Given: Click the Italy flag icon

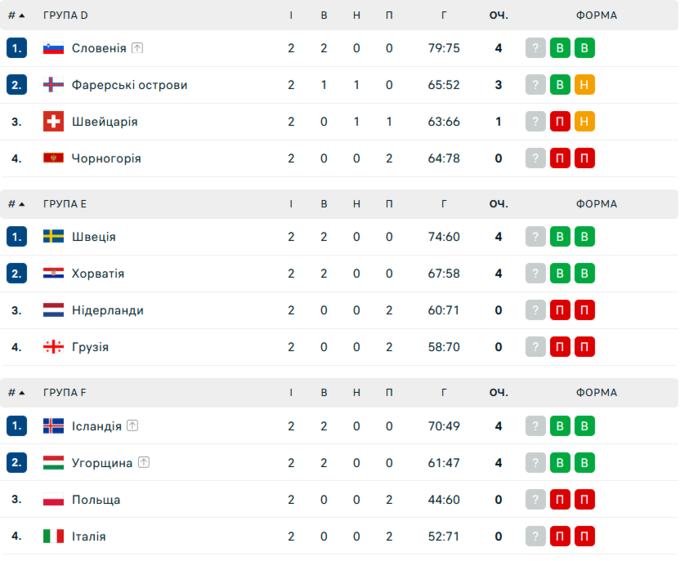Looking at the screenshot, I should coord(54,536).
